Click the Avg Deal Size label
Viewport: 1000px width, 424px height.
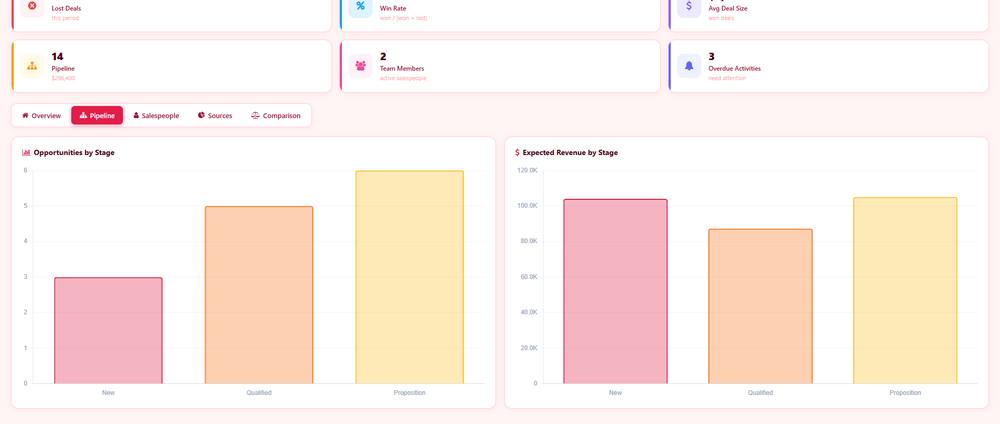pyautogui.click(x=728, y=8)
